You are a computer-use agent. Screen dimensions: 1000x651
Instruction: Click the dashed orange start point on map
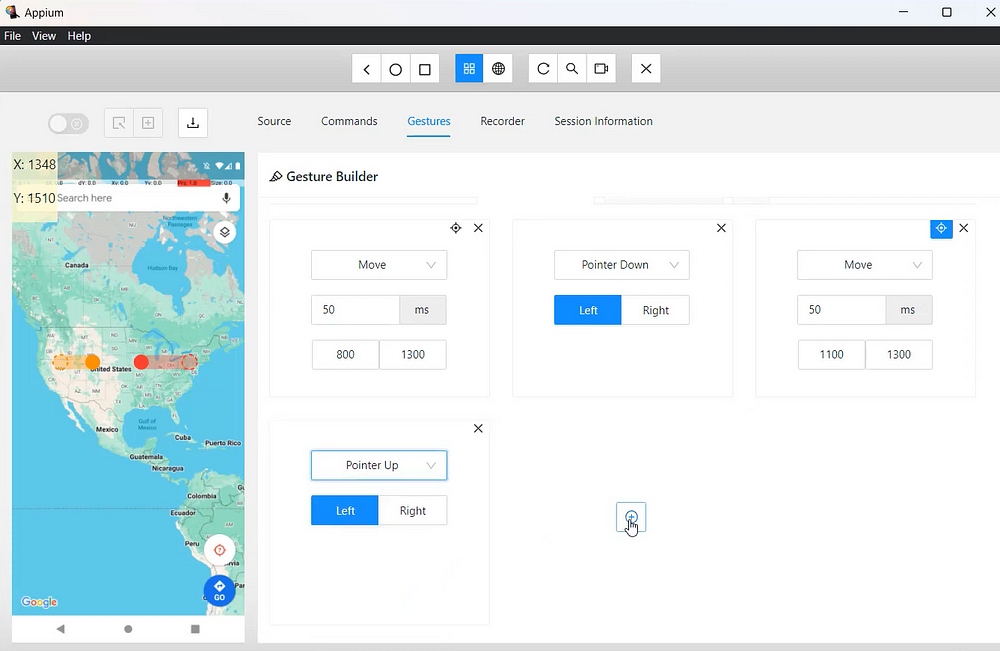click(60, 362)
